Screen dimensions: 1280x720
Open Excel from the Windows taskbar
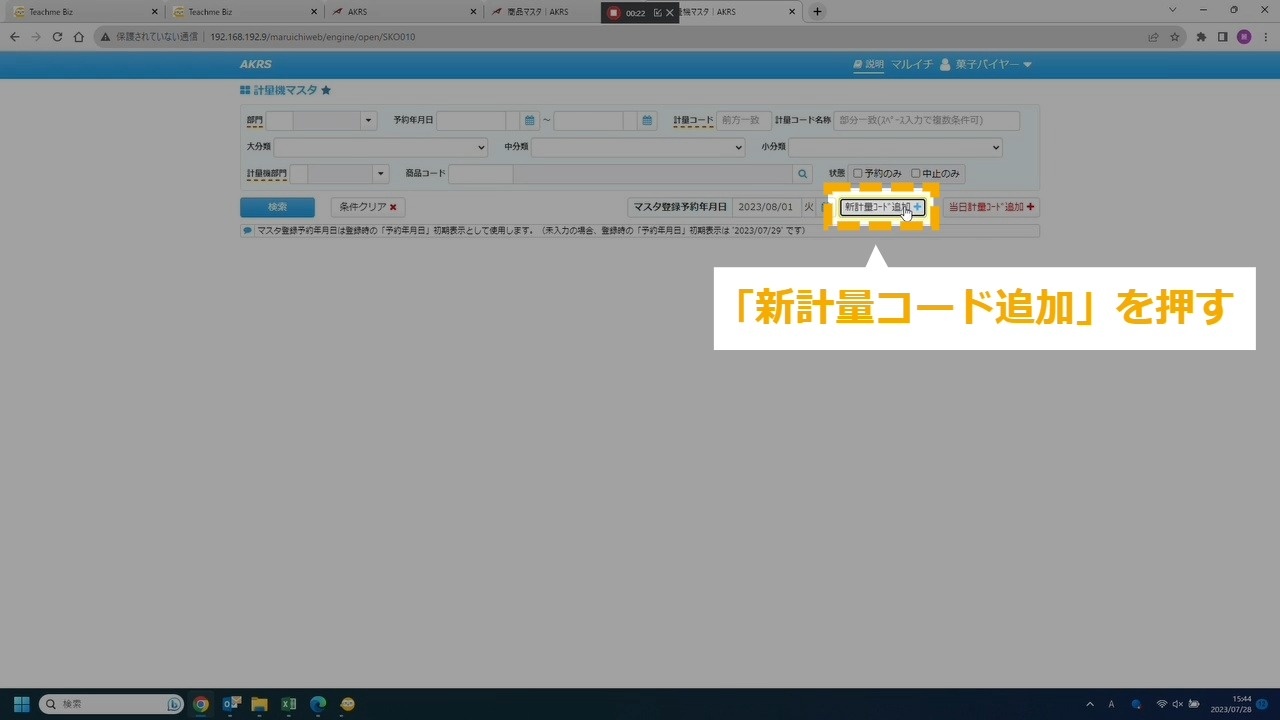(288, 704)
